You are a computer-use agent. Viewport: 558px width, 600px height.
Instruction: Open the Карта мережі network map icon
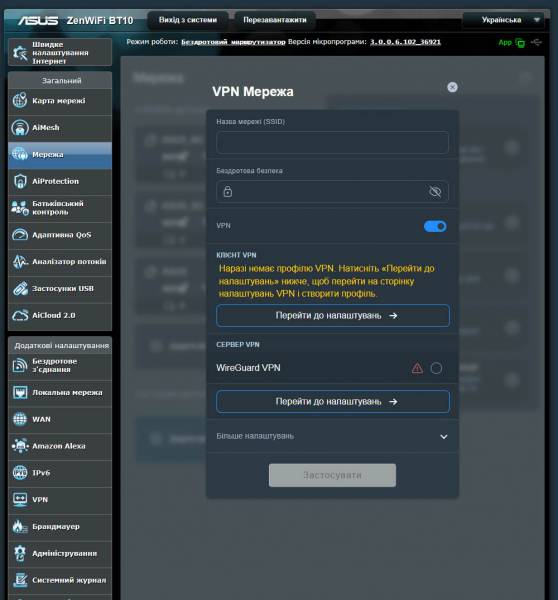click(x=20, y=101)
